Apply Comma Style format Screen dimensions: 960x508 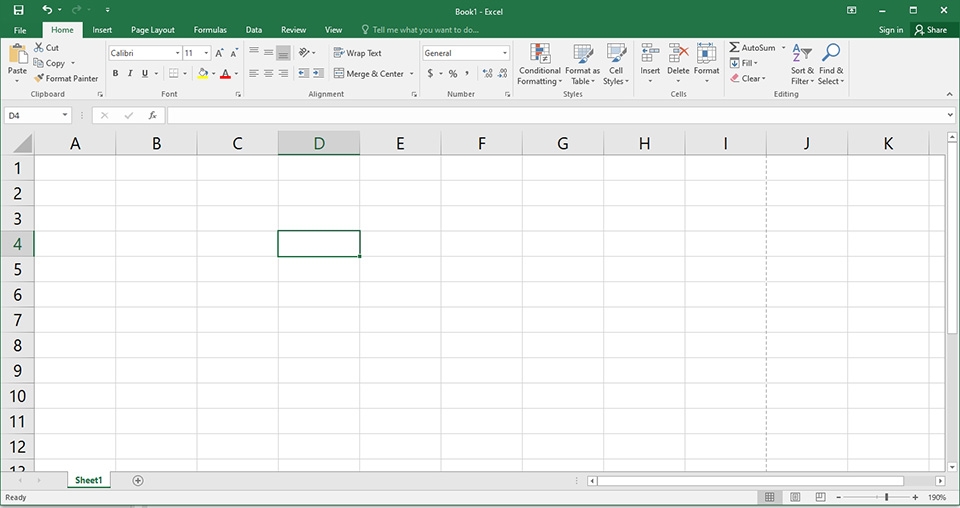[467, 73]
